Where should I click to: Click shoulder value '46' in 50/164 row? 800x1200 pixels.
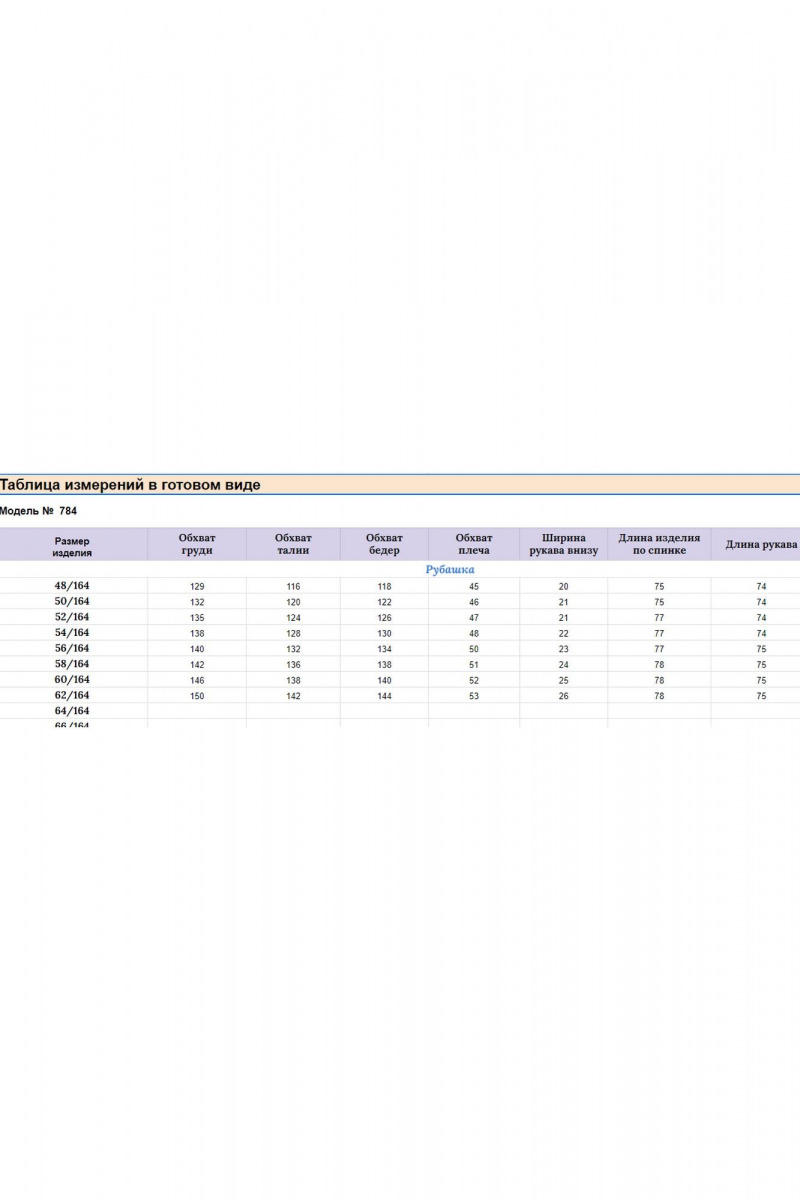[474, 602]
